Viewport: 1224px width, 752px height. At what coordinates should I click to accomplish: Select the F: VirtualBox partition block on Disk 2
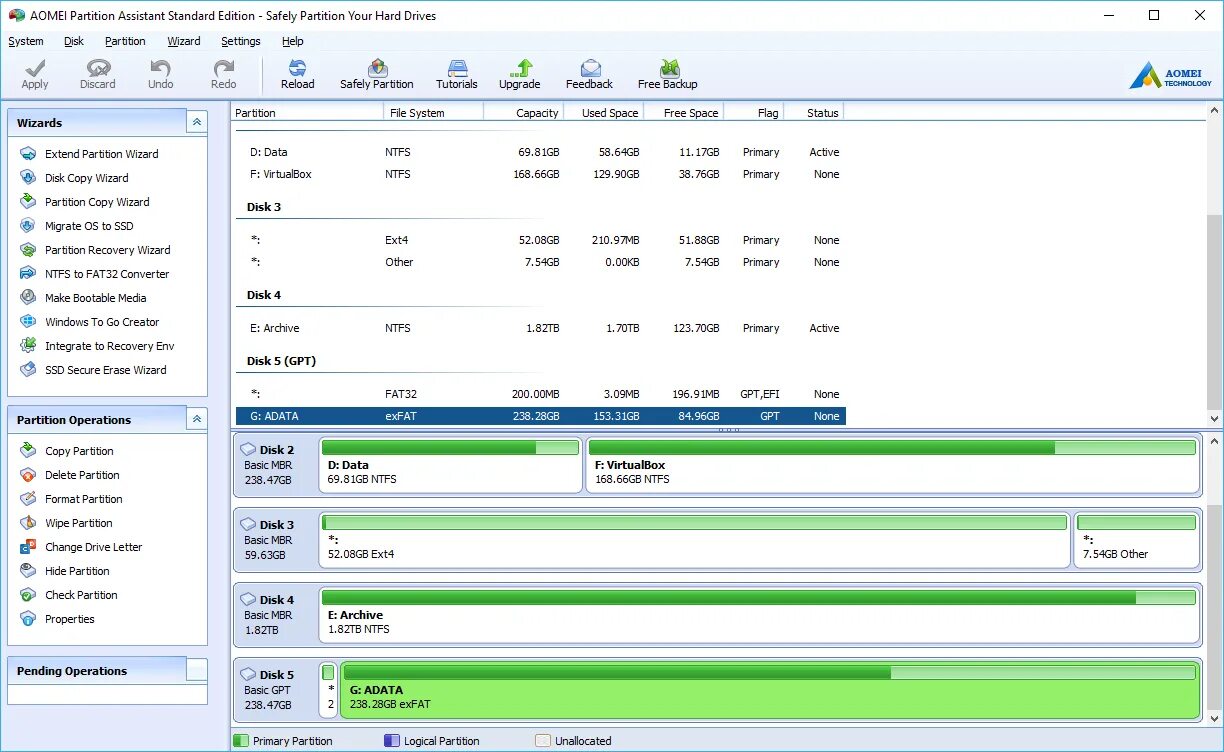tap(893, 465)
